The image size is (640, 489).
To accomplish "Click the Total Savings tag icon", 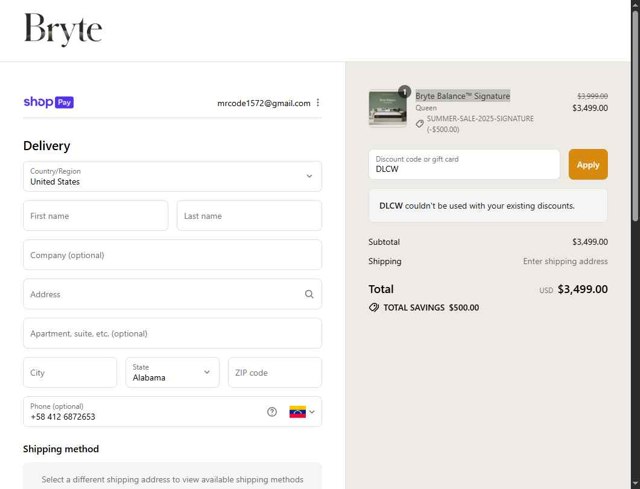I will (373, 307).
